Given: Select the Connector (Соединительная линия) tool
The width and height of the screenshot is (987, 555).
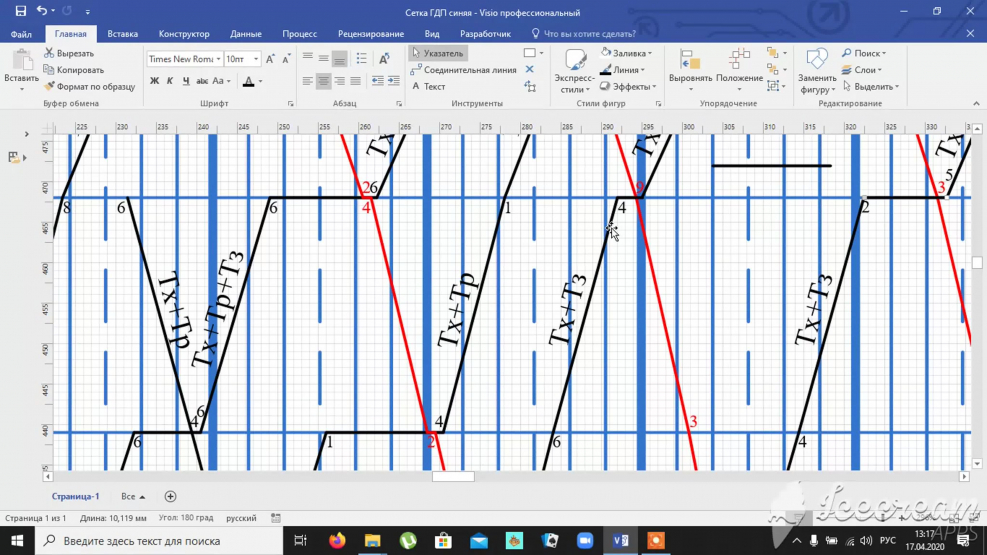Looking at the screenshot, I should point(463,70).
